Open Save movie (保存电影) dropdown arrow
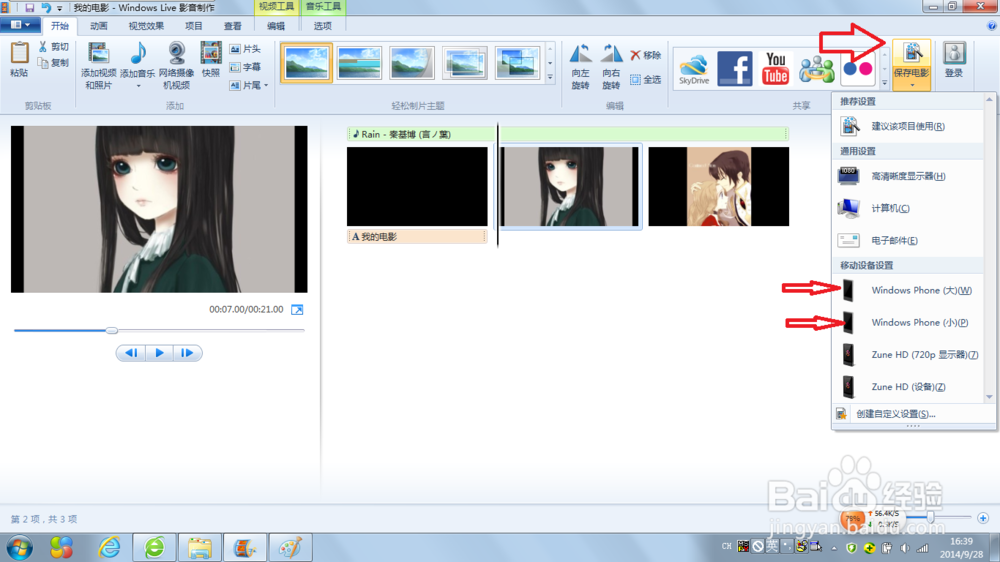The height and width of the screenshot is (562, 1000). [x=912, y=85]
